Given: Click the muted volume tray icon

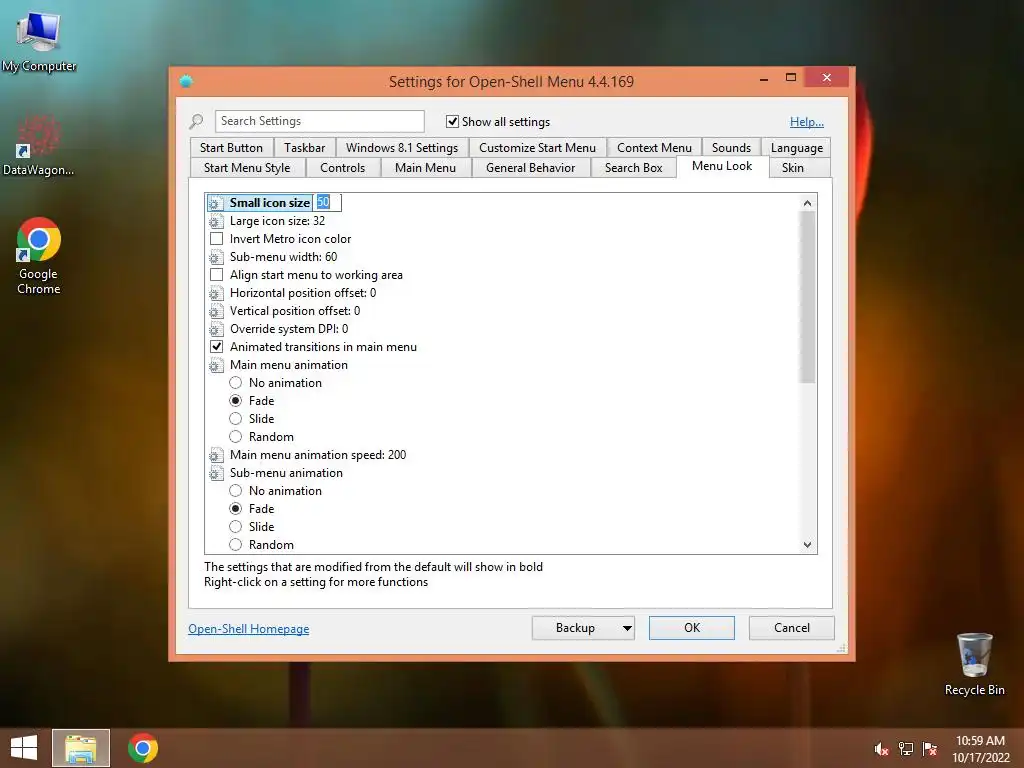Looking at the screenshot, I should [x=881, y=749].
